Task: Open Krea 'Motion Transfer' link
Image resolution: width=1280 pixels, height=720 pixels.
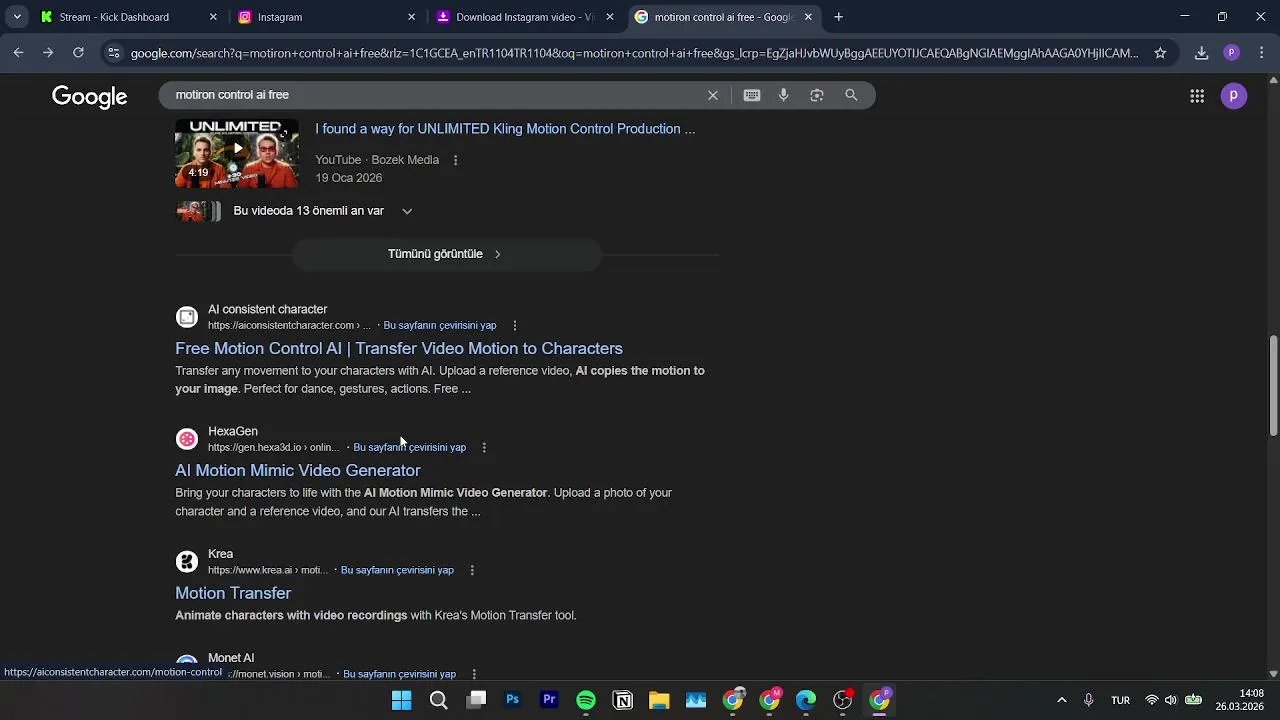Action: tap(233, 593)
